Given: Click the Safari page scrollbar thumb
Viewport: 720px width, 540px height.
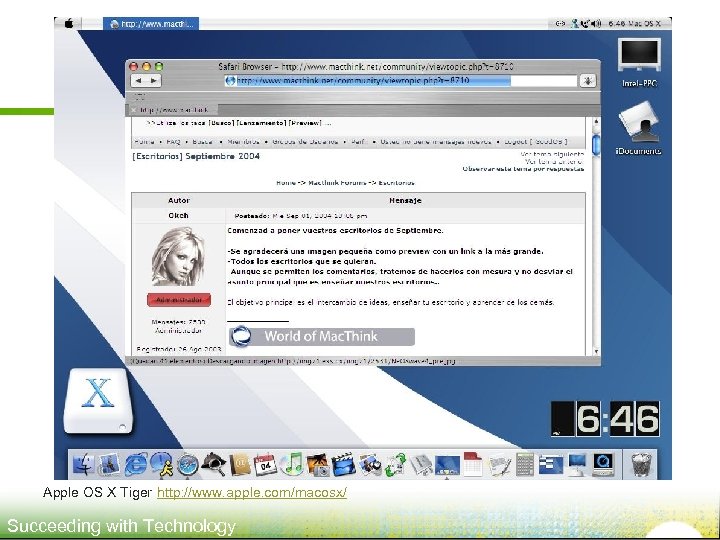Looking at the screenshot, I should (596, 145).
